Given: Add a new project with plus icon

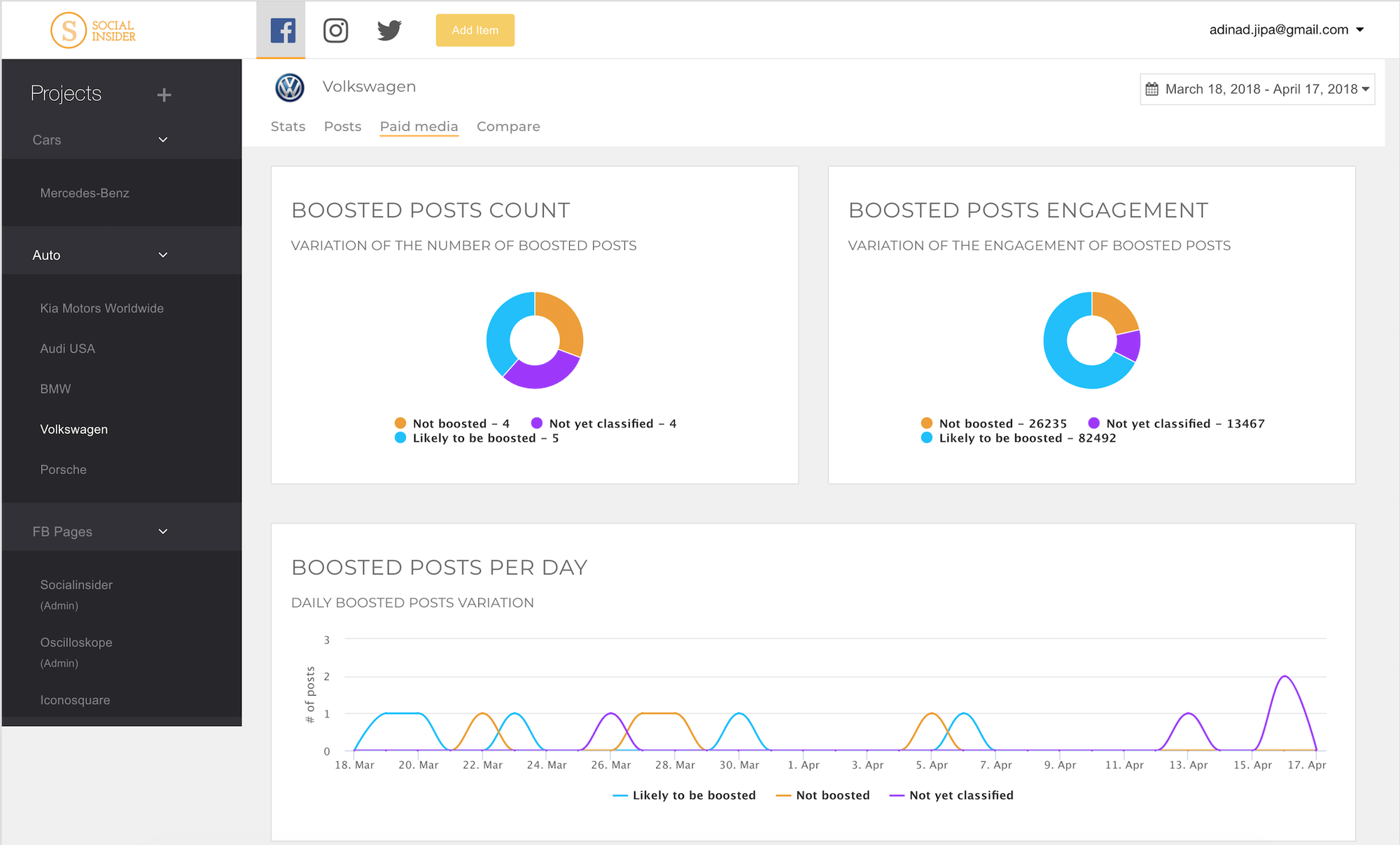Looking at the screenshot, I should (x=164, y=95).
